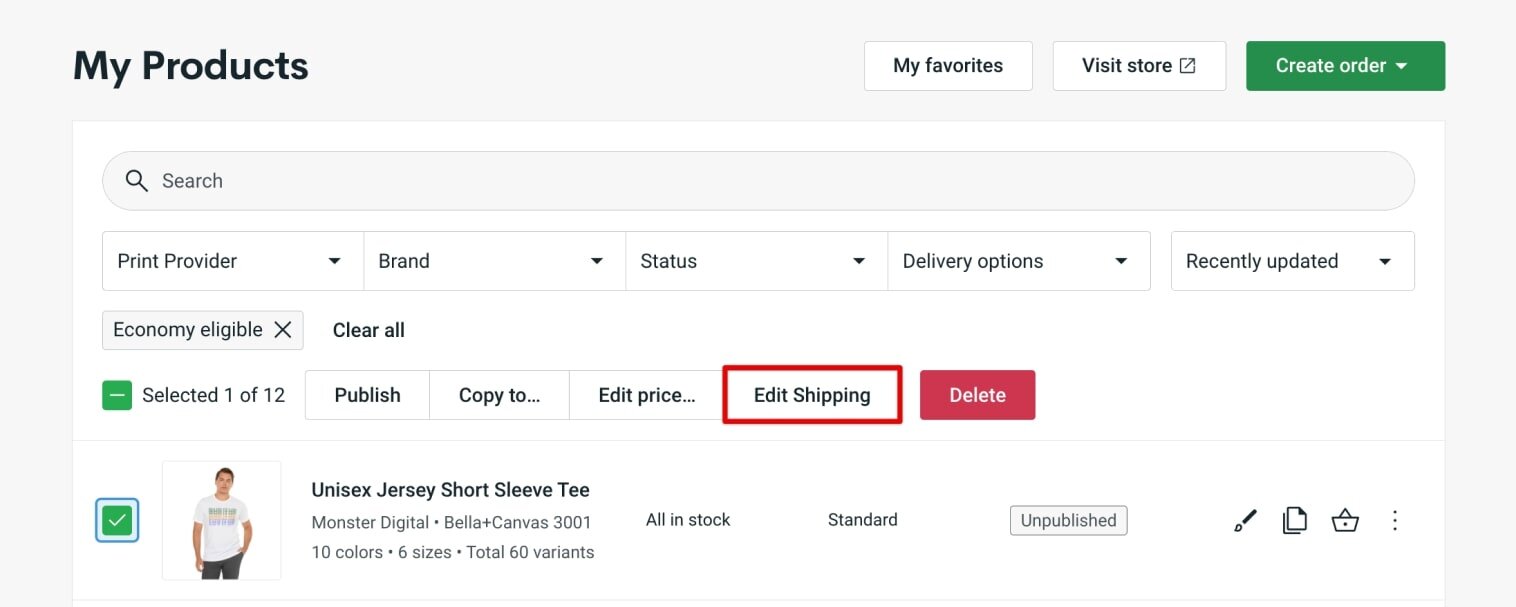1516x607 pixels.
Task: Click the Publish bulk action
Action: click(x=367, y=395)
